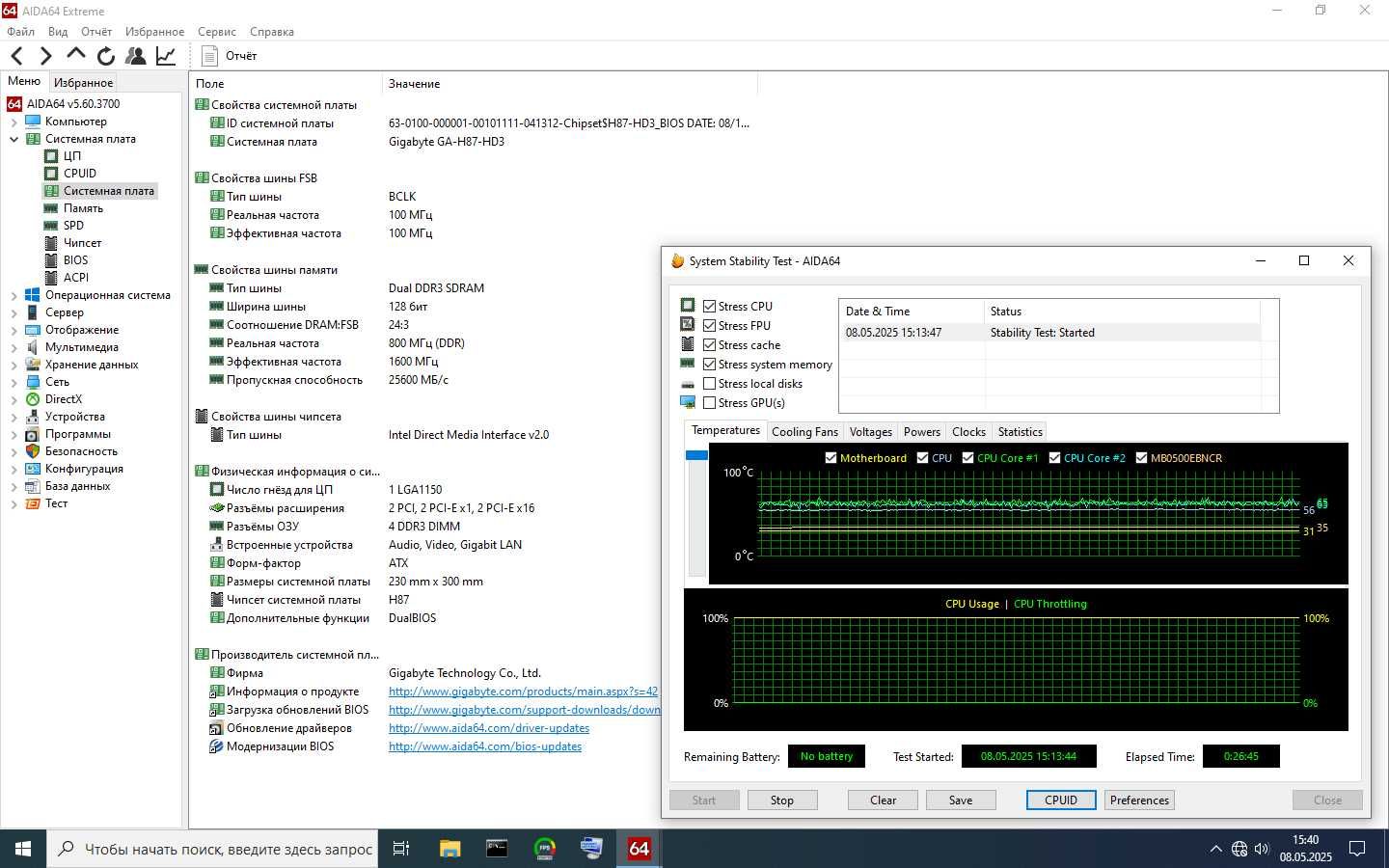The width and height of the screenshot is (1389, 868).
Task: Uncheck Stress CPU
Action: pyautogui.click(x=709, y=307)
